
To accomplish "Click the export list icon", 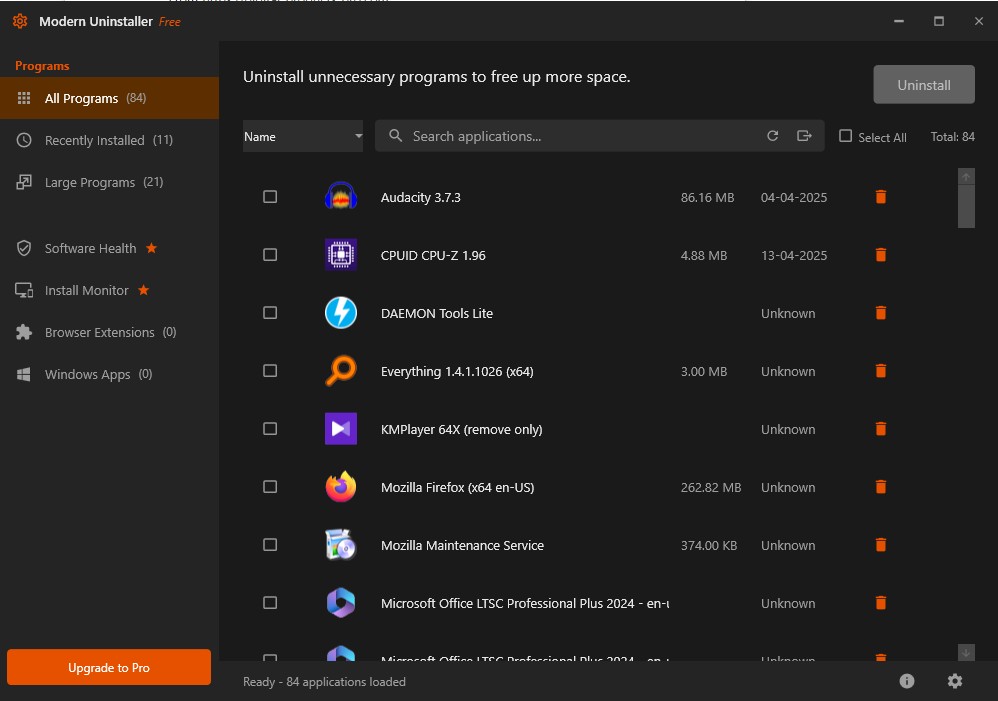I will click(x=804, y=136).
